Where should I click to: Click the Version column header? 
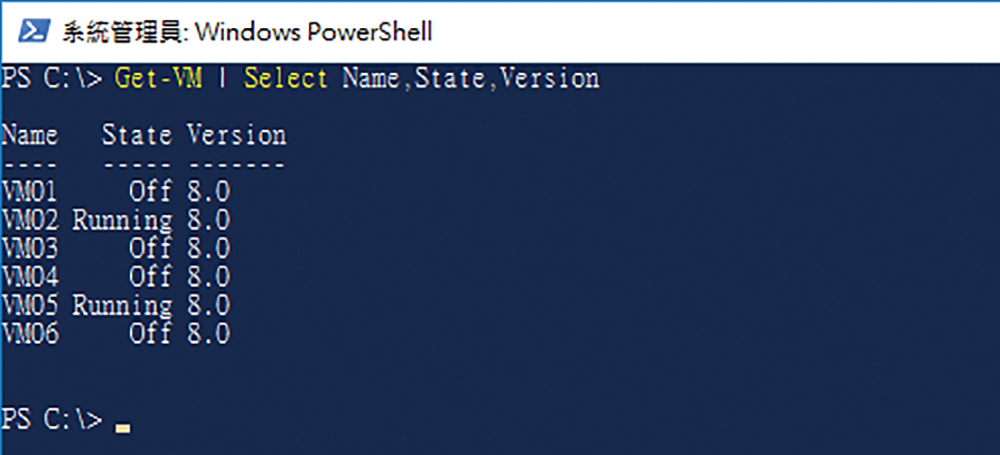click(x=237, y=135)
